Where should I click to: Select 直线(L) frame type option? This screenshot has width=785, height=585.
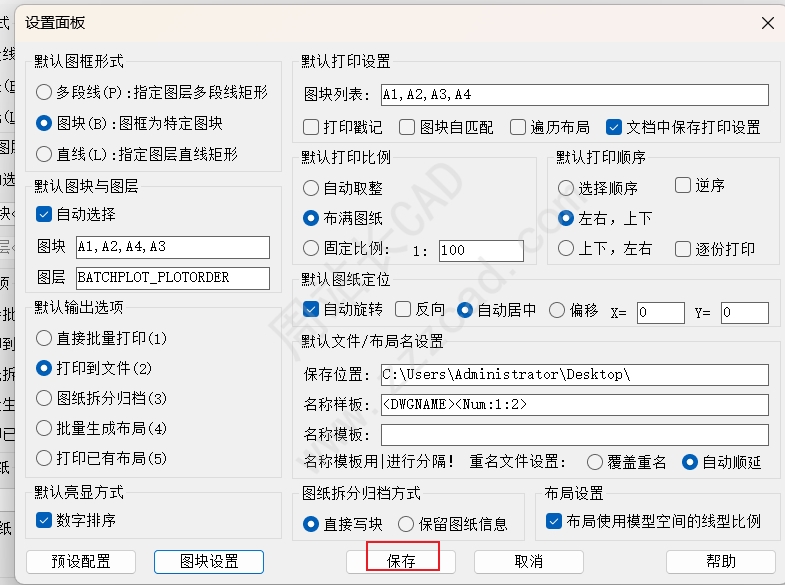44,154
